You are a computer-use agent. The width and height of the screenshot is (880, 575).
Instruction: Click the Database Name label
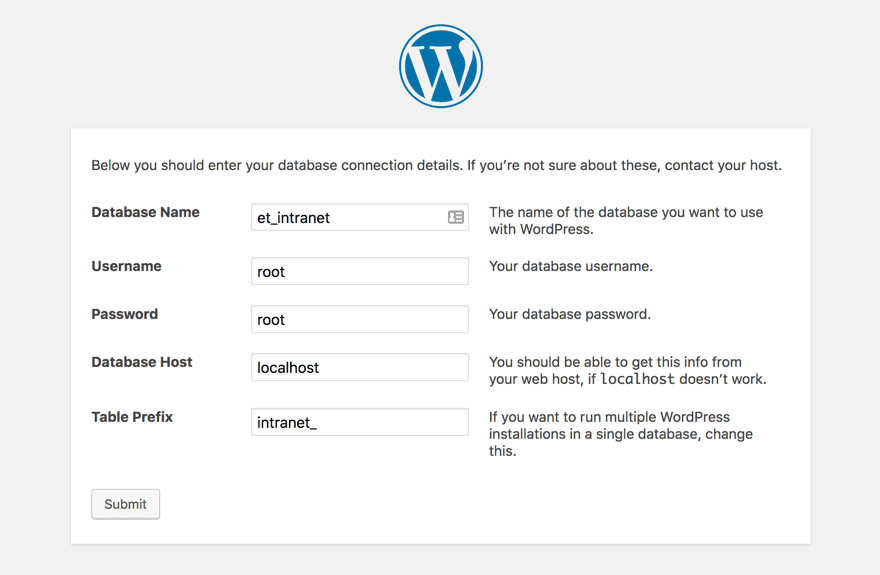pos(145,212)
